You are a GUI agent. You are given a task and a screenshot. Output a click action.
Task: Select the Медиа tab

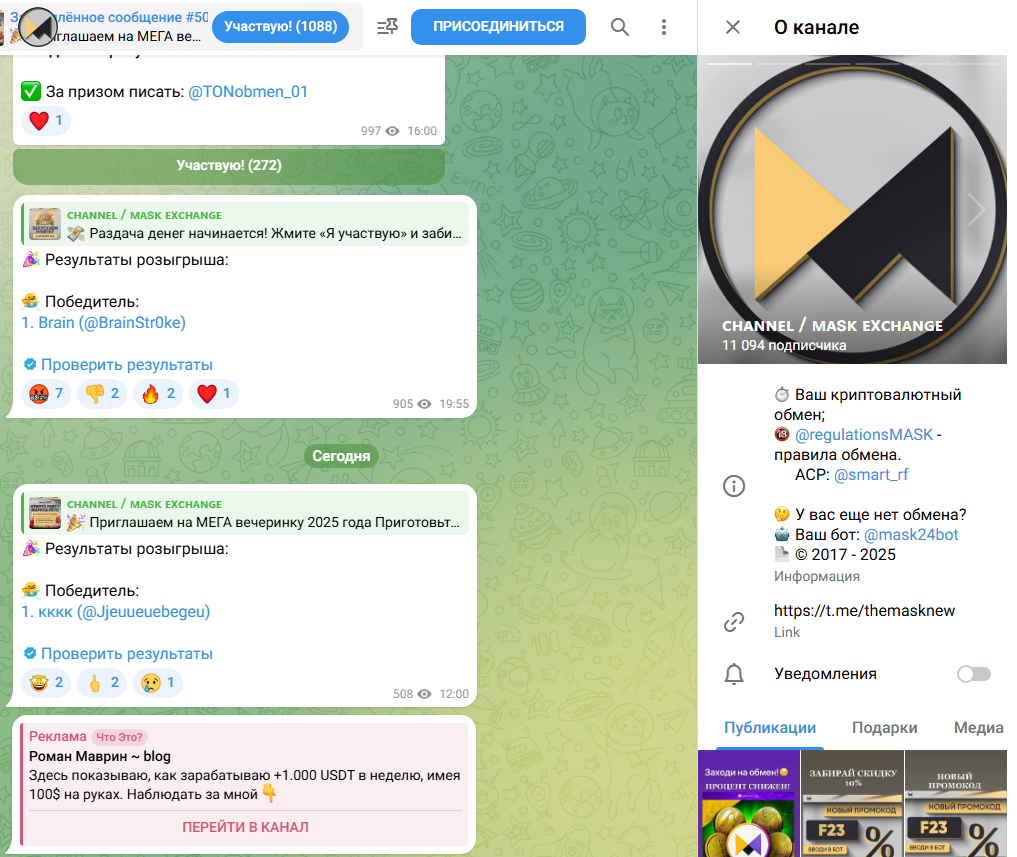tap(978, 728)
